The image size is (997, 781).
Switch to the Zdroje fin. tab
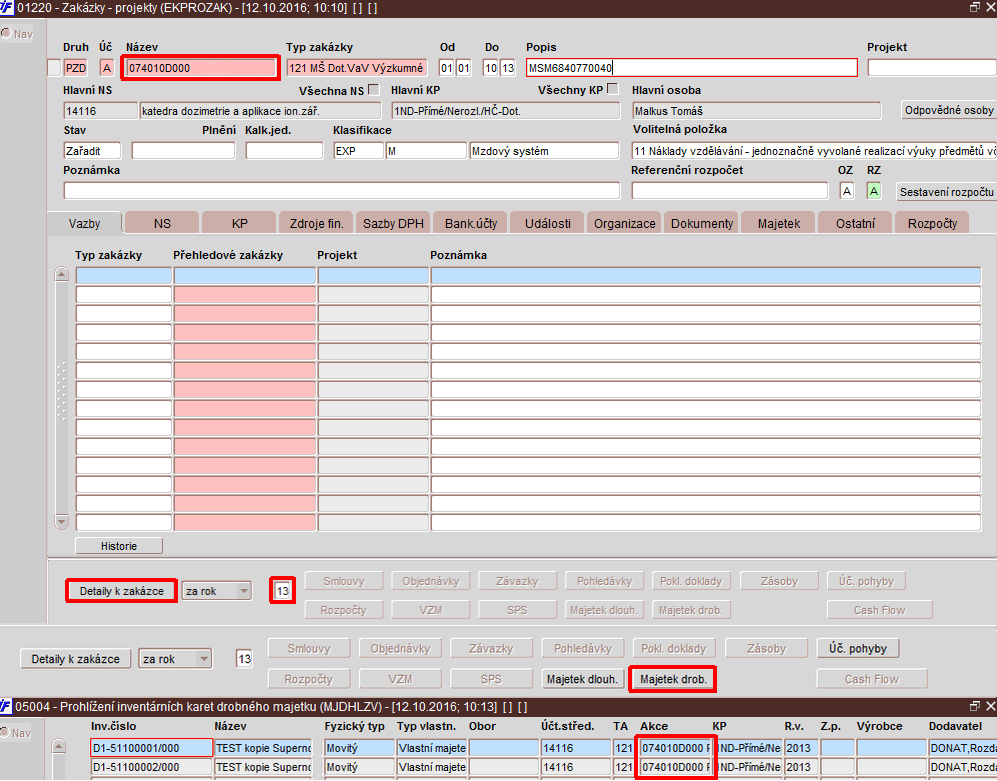tap(317, 223)
